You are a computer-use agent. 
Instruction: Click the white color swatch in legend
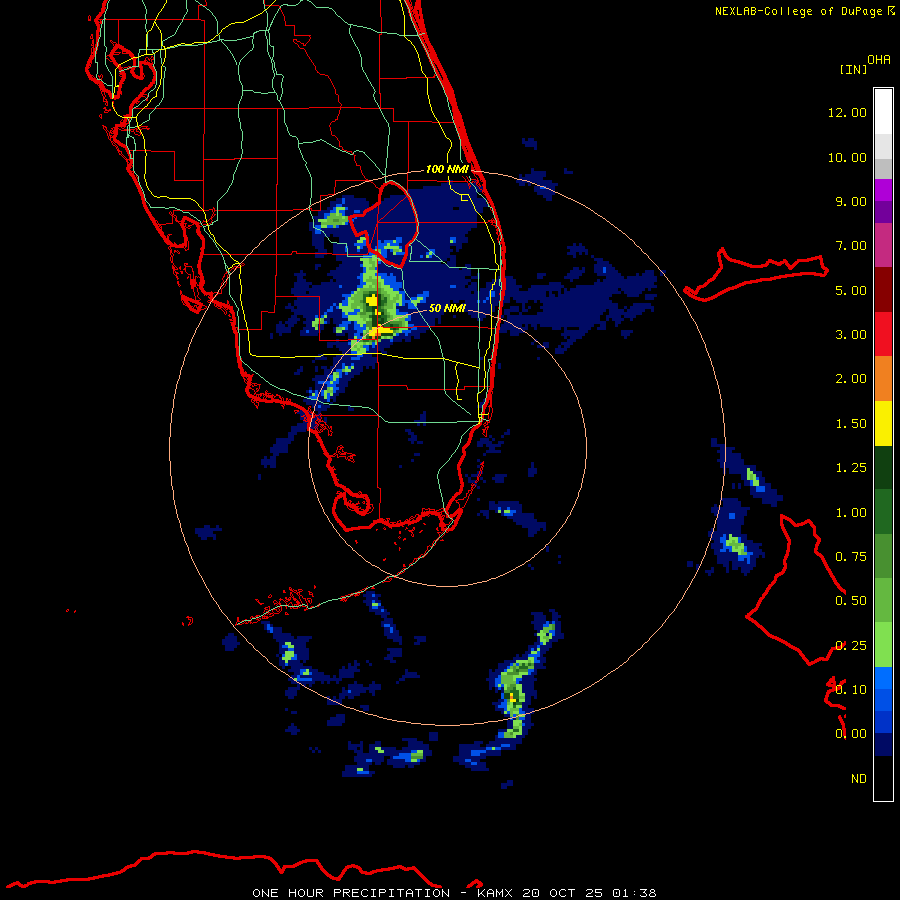[x=883, y=112]
